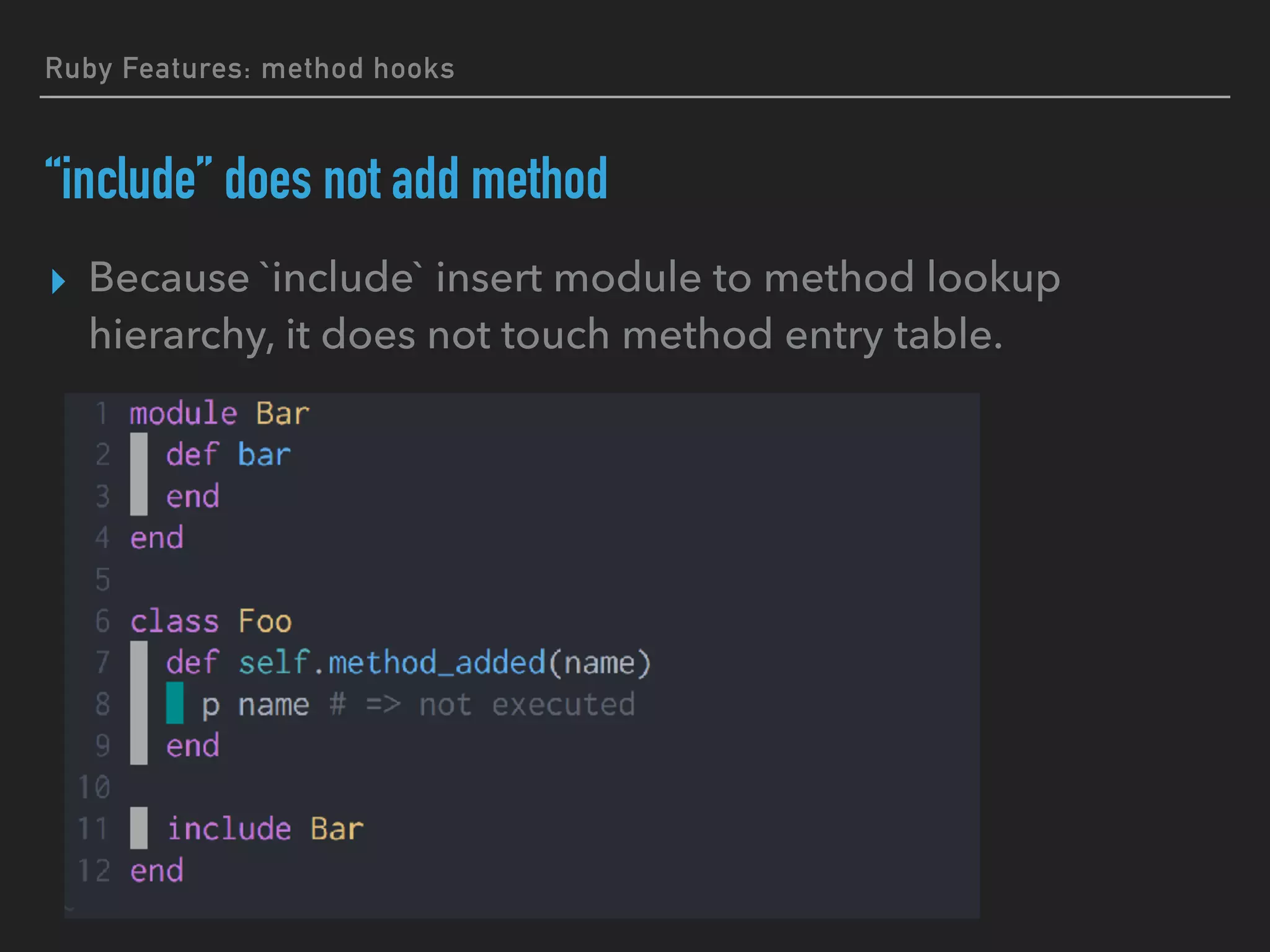Click line number 10 in the gutter

(94, 787)
